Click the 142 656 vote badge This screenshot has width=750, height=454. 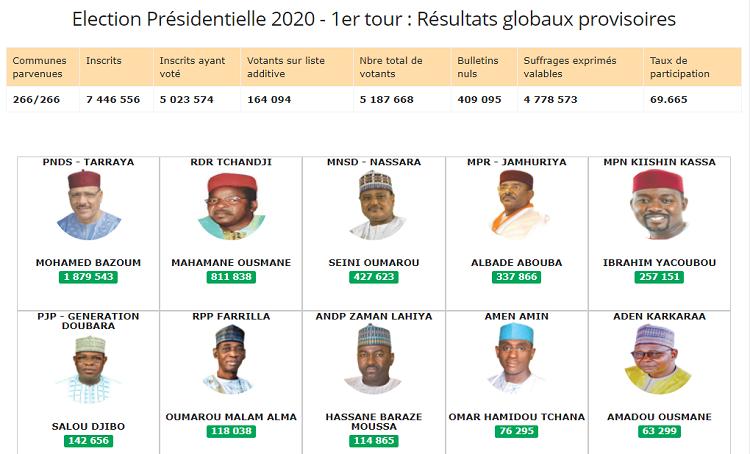click(x=88, y=441)
